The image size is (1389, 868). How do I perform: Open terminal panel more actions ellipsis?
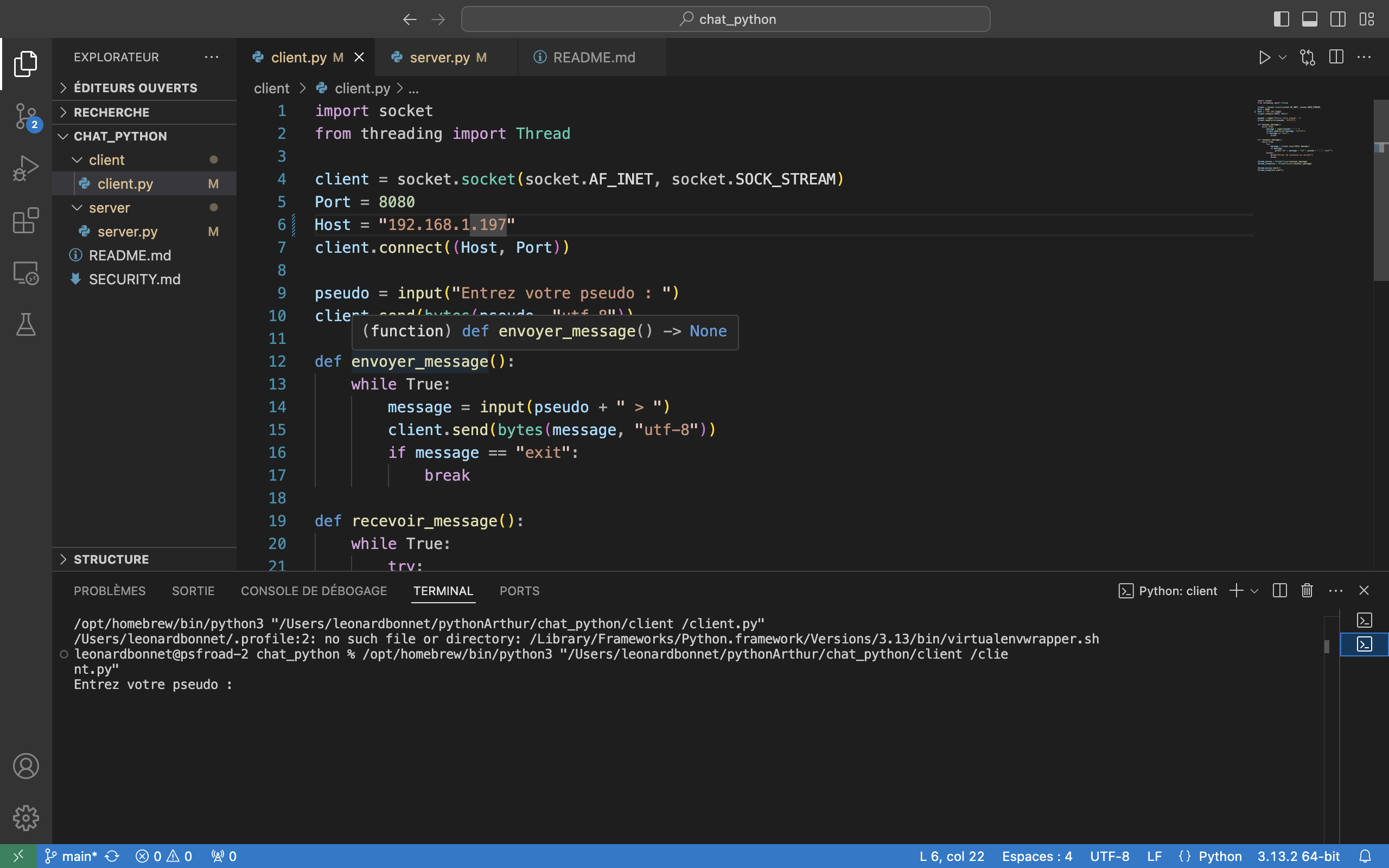tap(1336, 591)
